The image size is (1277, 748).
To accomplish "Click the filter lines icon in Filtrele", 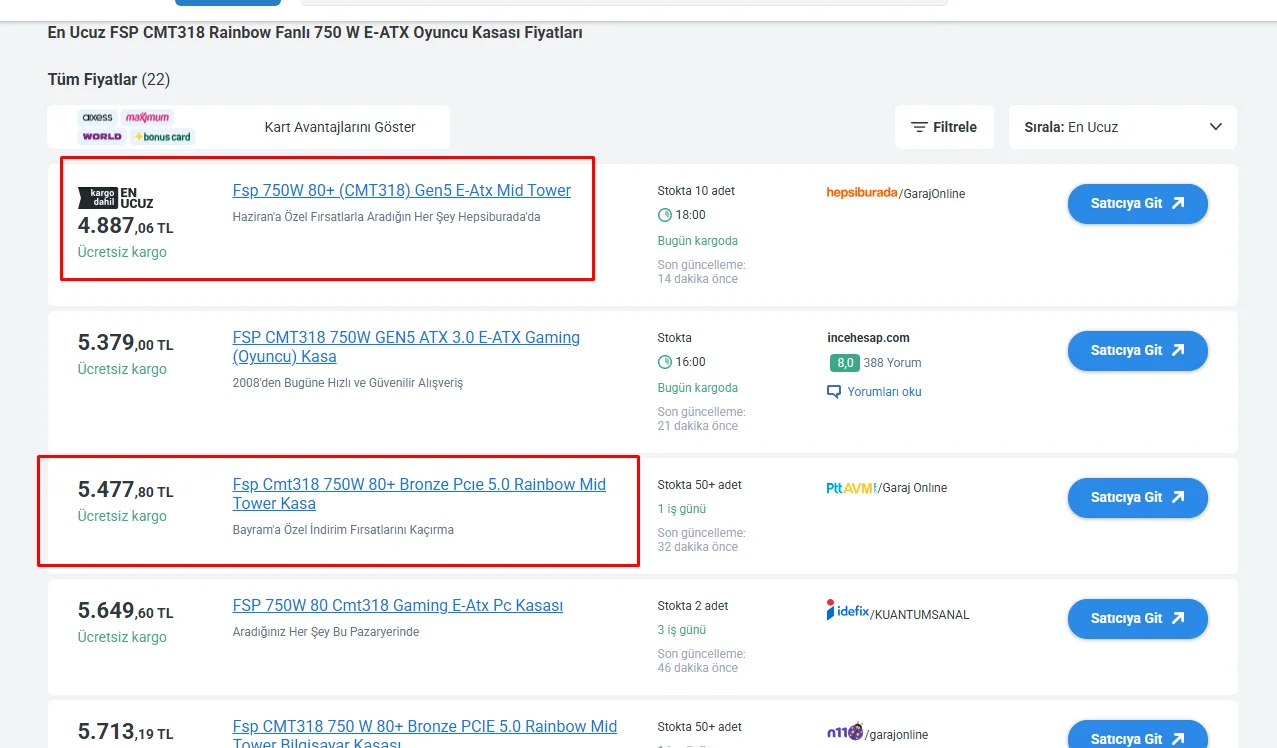I will (919, 127).
